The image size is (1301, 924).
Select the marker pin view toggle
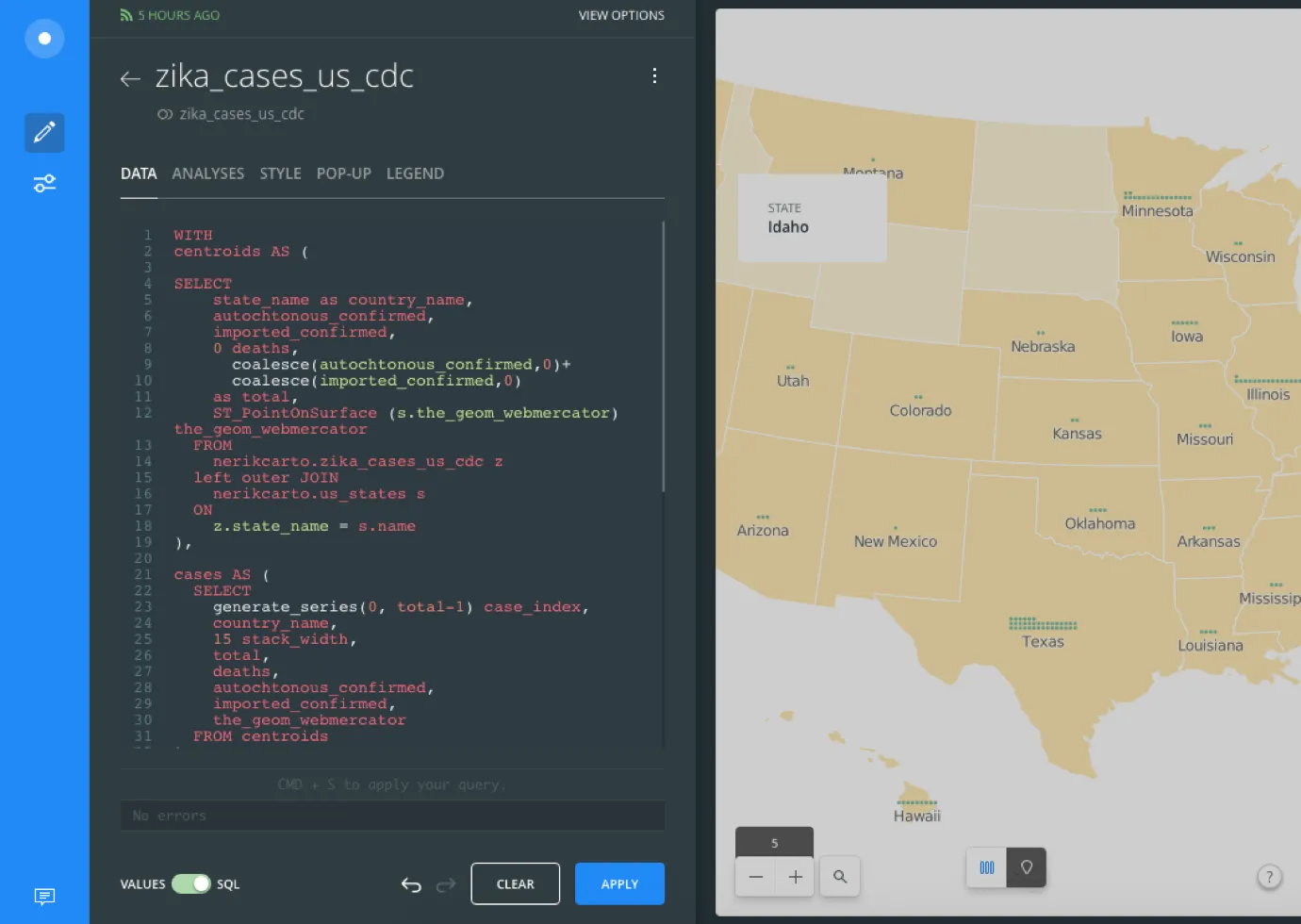(x=1027, y=867)
